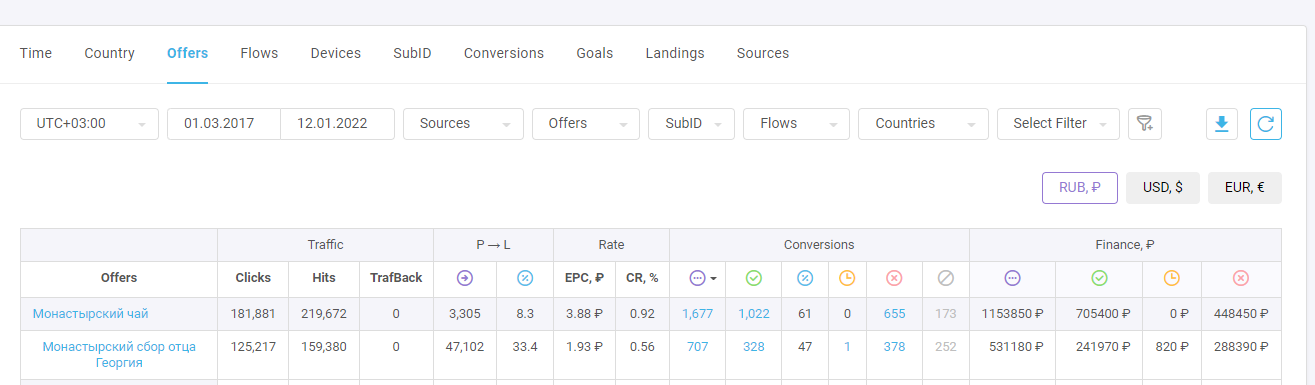Viewport: 1315px width, 385px height.
Task: Click the add filter funnel icon
Action: click(1145, 124)
